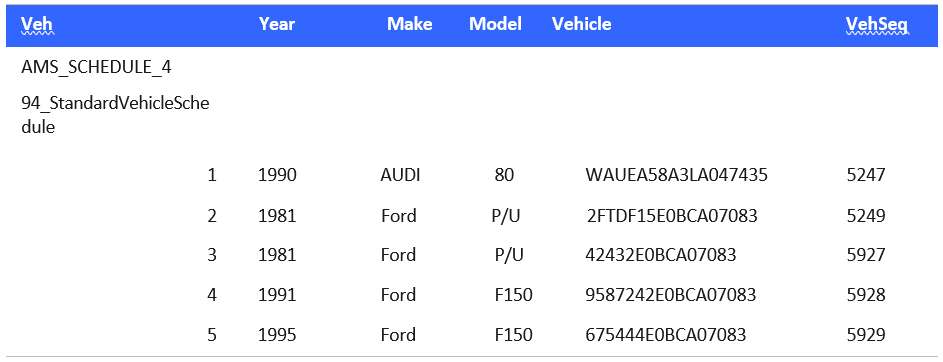Click VehSeq value 5927
The height and width of the screenshot is (362, 943).
[865, 255]
